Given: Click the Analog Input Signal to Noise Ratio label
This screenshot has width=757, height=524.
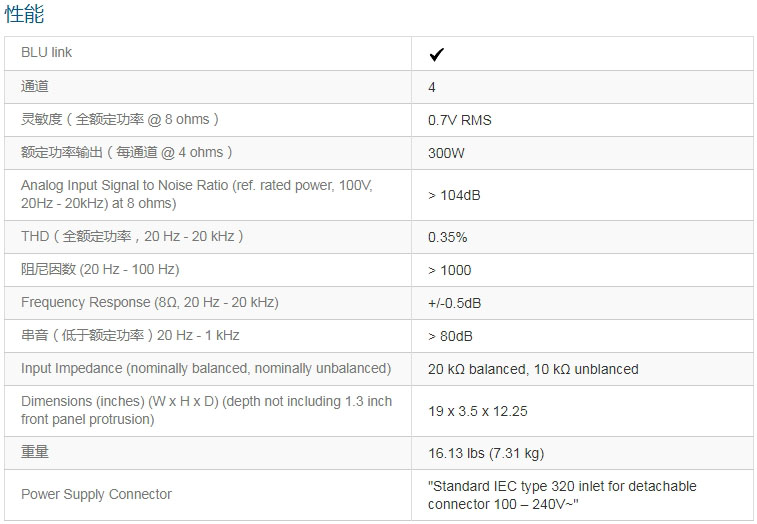Looking at the screenshot, I should [196, 195].
